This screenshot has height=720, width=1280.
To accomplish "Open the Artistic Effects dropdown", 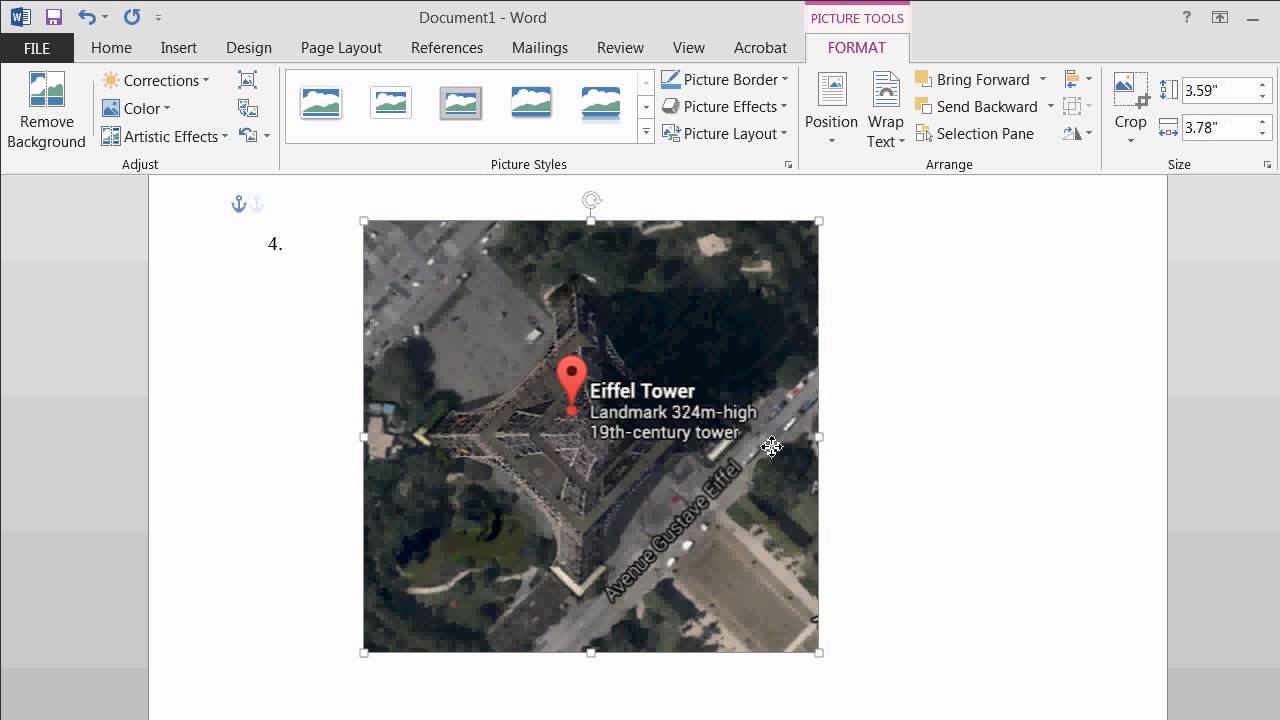I will click(x=165, y=136).
